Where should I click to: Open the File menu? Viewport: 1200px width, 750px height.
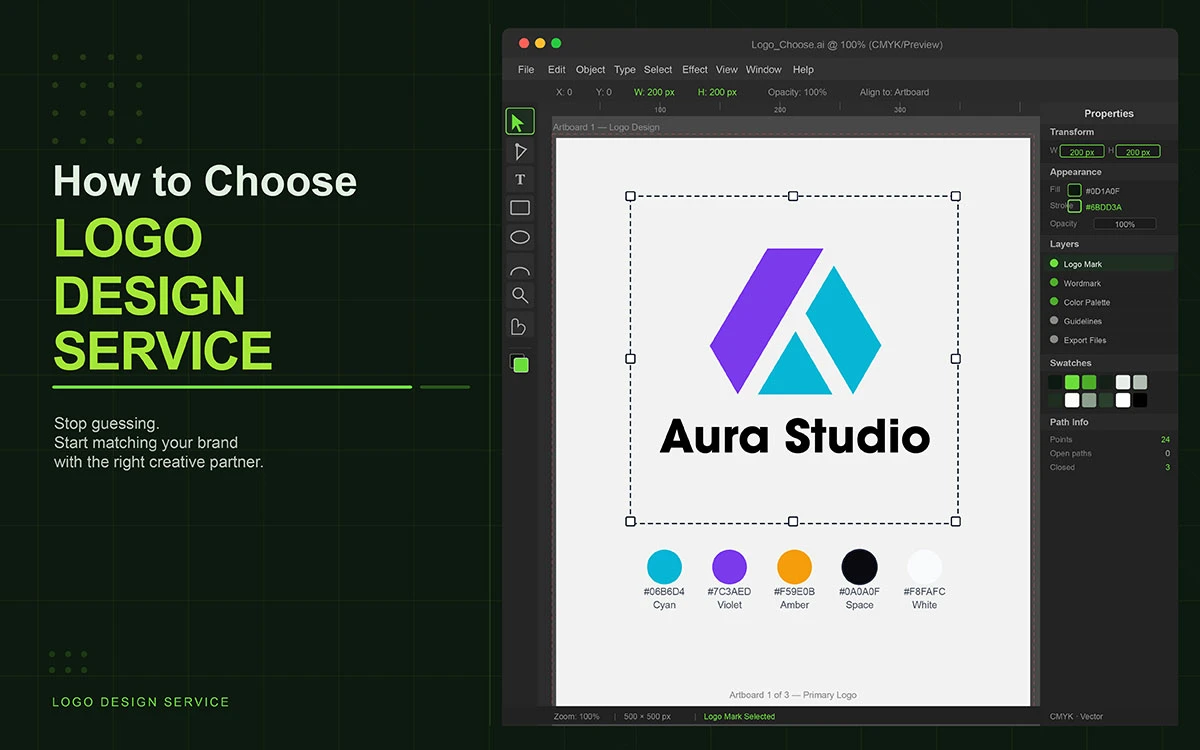click(526, 70)
